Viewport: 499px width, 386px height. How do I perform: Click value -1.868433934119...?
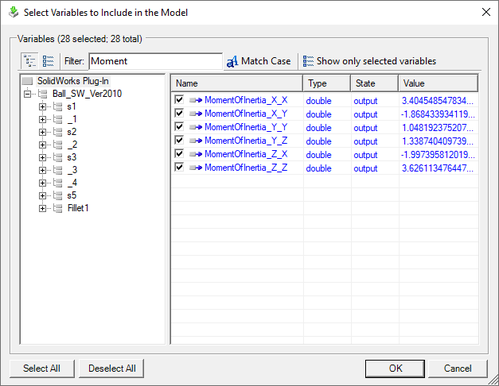[x=438, y=114]
